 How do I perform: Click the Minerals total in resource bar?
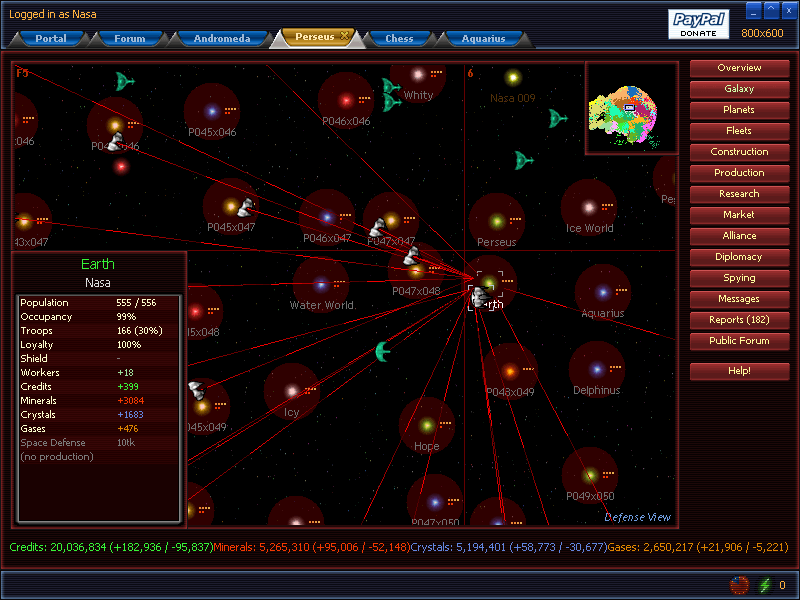[312, 547]
